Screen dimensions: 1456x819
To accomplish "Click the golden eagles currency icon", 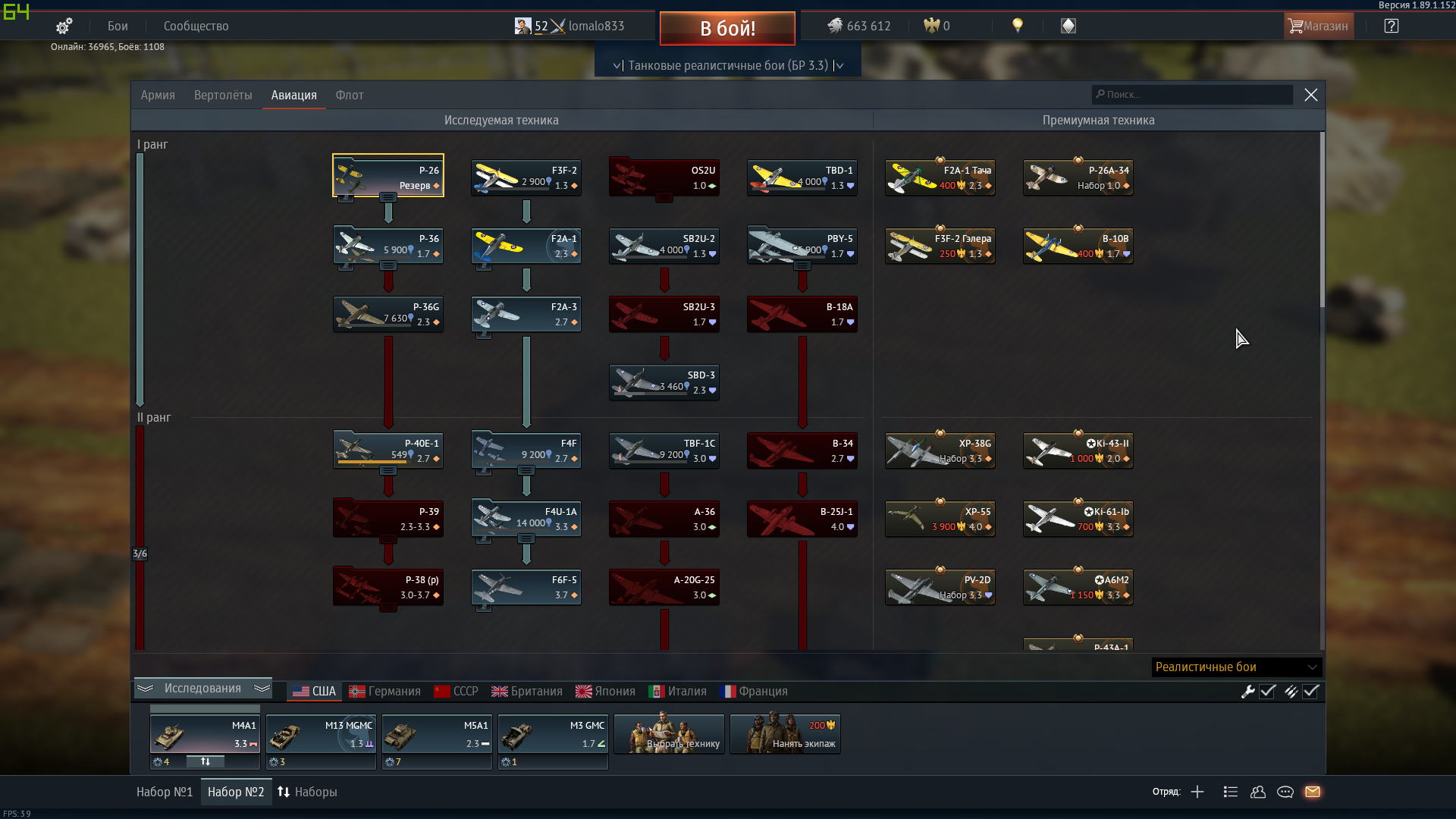I will (x=931, y=26).
